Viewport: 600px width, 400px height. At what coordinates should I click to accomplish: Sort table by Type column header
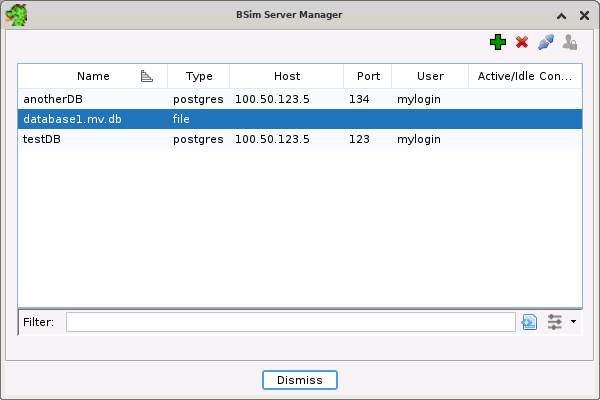pyautogui.click(x=199, y=76)
